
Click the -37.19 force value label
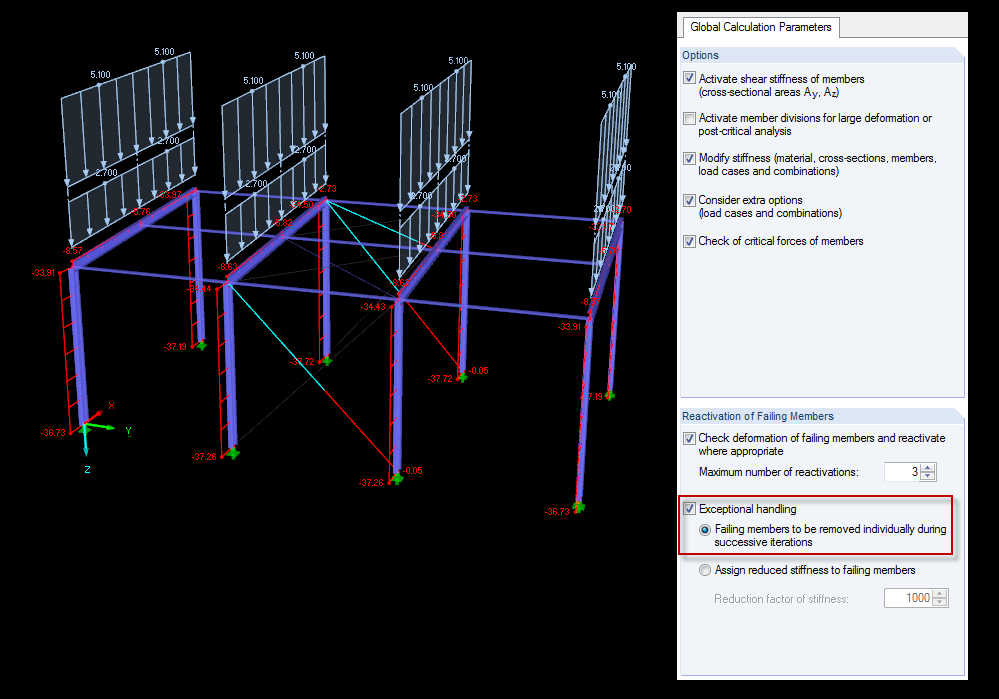(x=175, y=347)
